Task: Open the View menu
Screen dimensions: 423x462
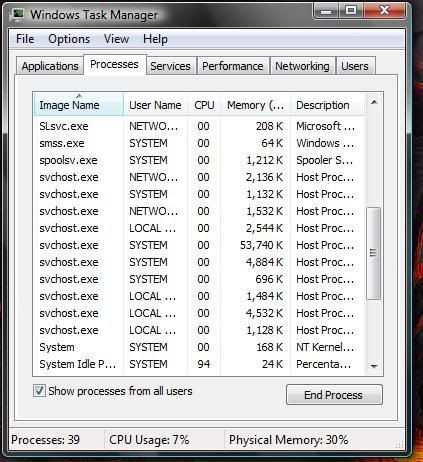Action: [116, 39]
